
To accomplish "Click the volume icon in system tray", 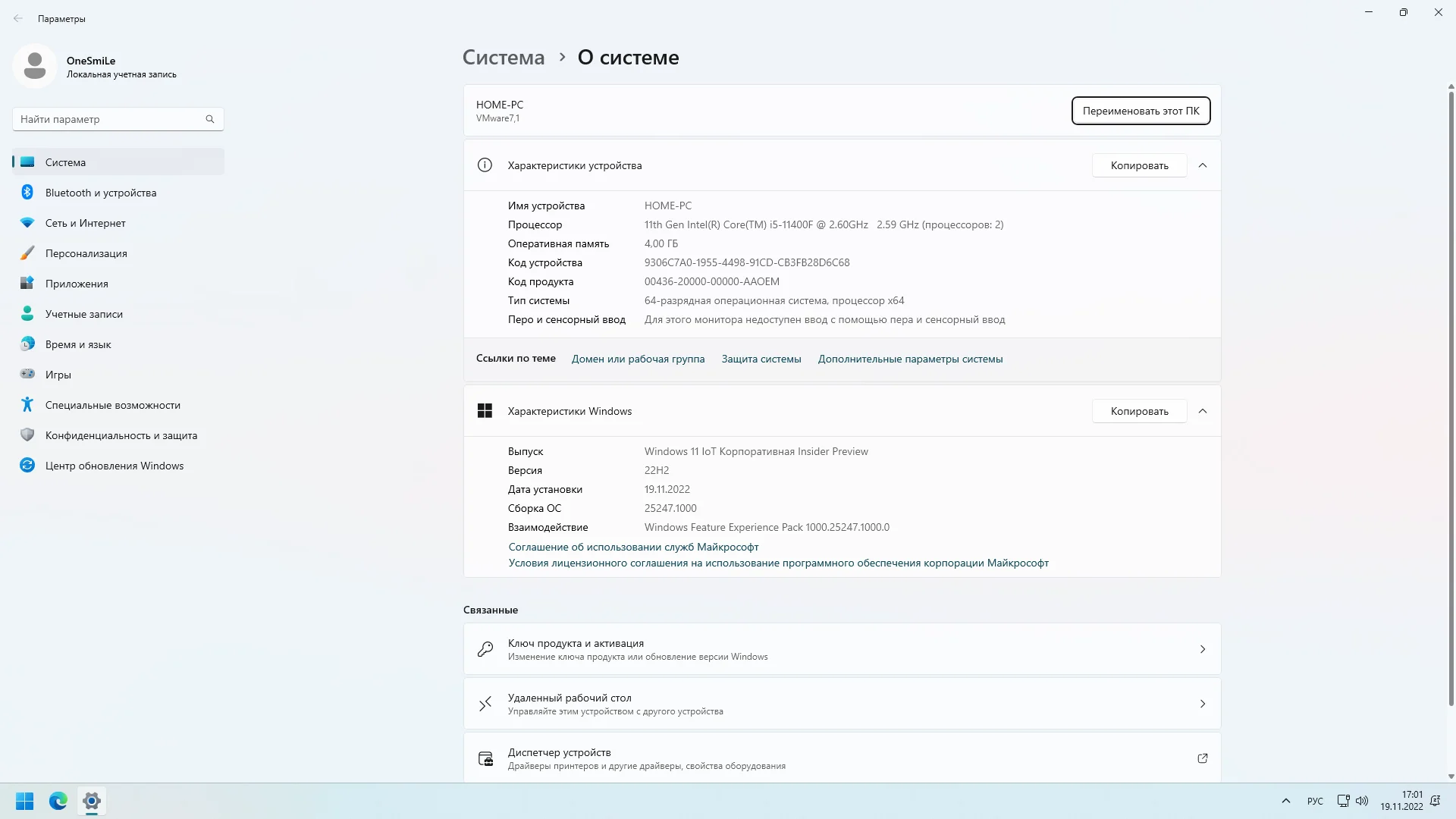I will (1362, 801).
